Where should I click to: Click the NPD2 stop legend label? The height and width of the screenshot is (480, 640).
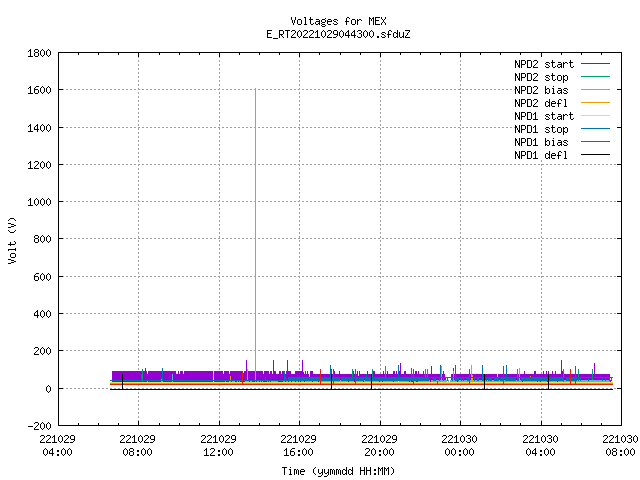[541, 77]
